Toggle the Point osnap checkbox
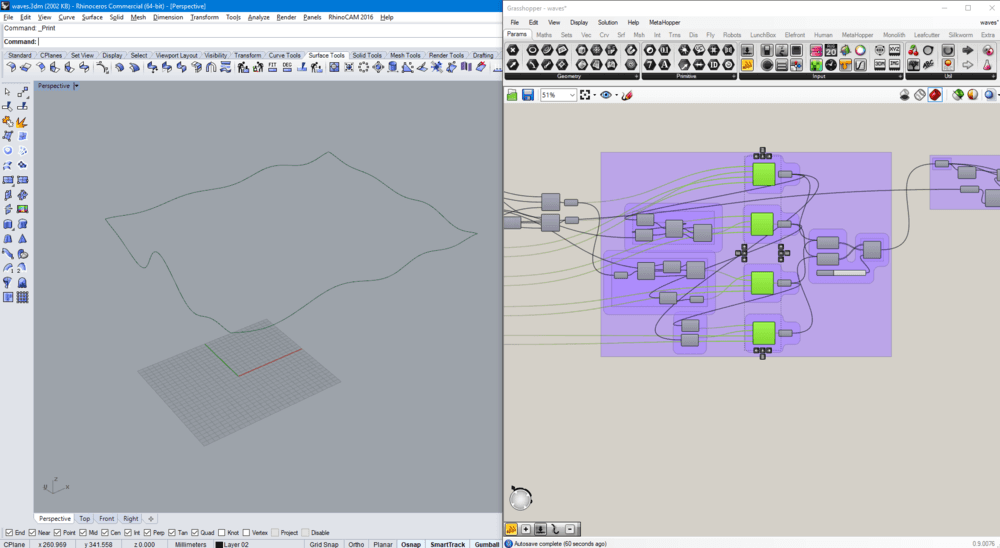Viewport: 1000px width, 548px height. (57, 532)
